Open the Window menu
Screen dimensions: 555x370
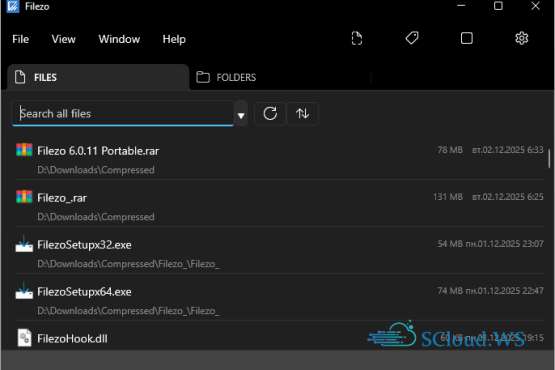tap(119, 39)
